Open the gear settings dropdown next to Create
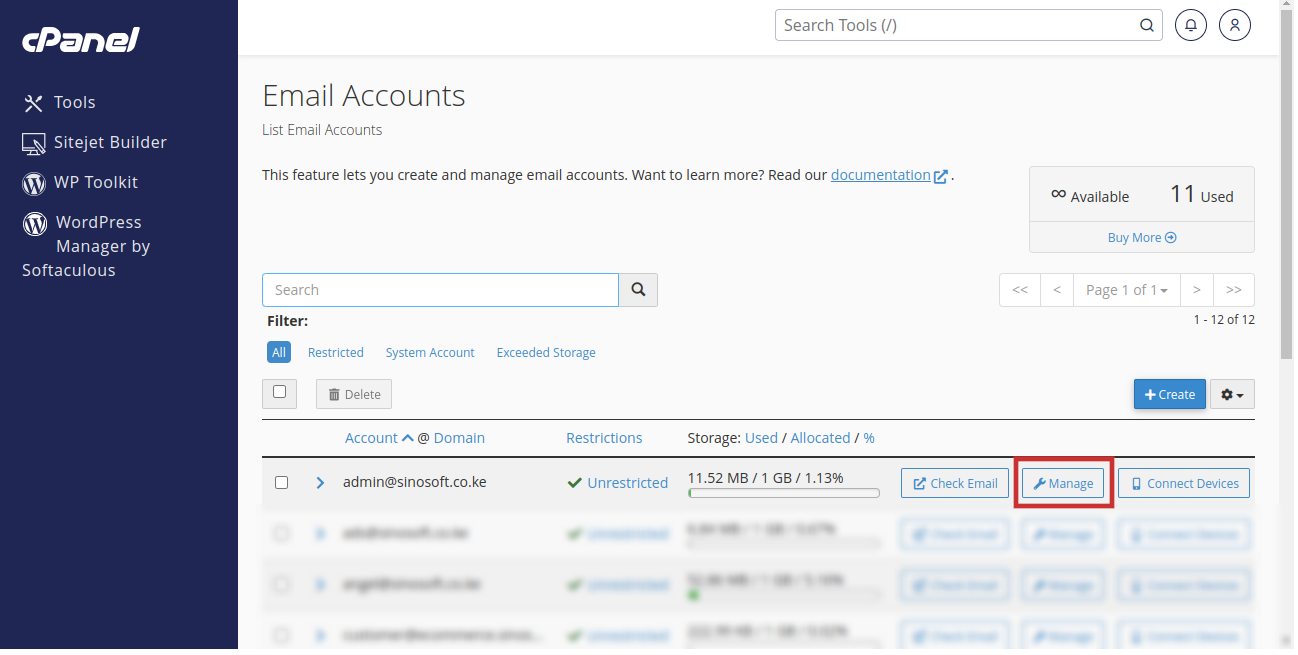This screenshot has width=1298, height=655. (1232, 394)
